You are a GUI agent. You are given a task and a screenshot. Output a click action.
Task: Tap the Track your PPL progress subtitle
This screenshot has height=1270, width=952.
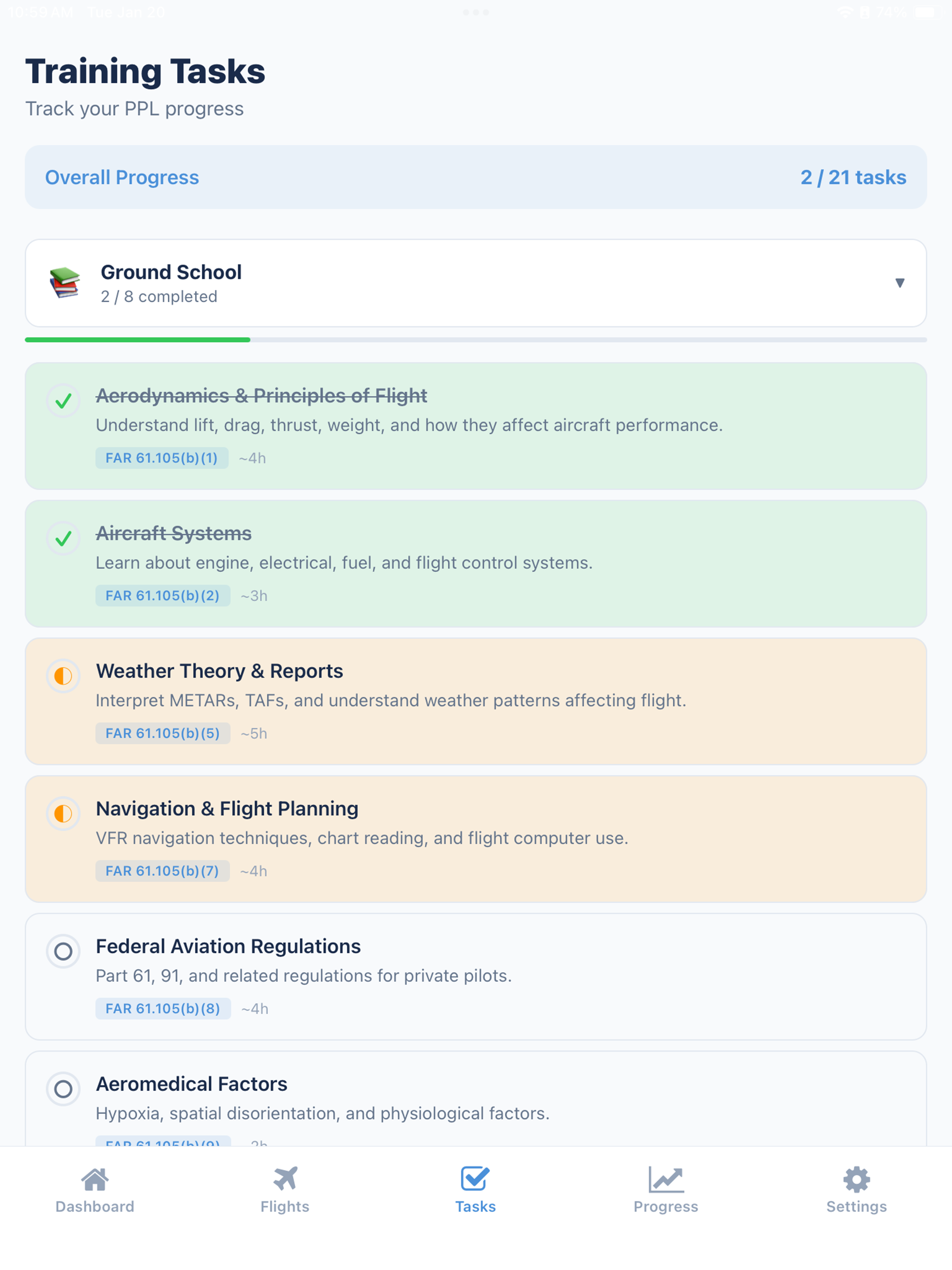coord(134,108)
